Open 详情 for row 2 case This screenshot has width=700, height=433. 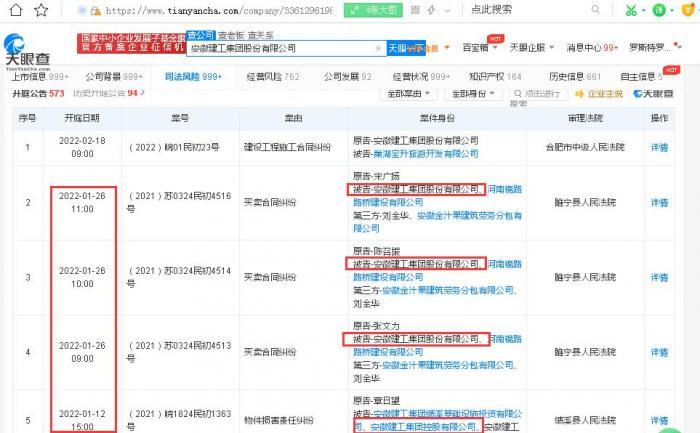(x=659, y=203)
